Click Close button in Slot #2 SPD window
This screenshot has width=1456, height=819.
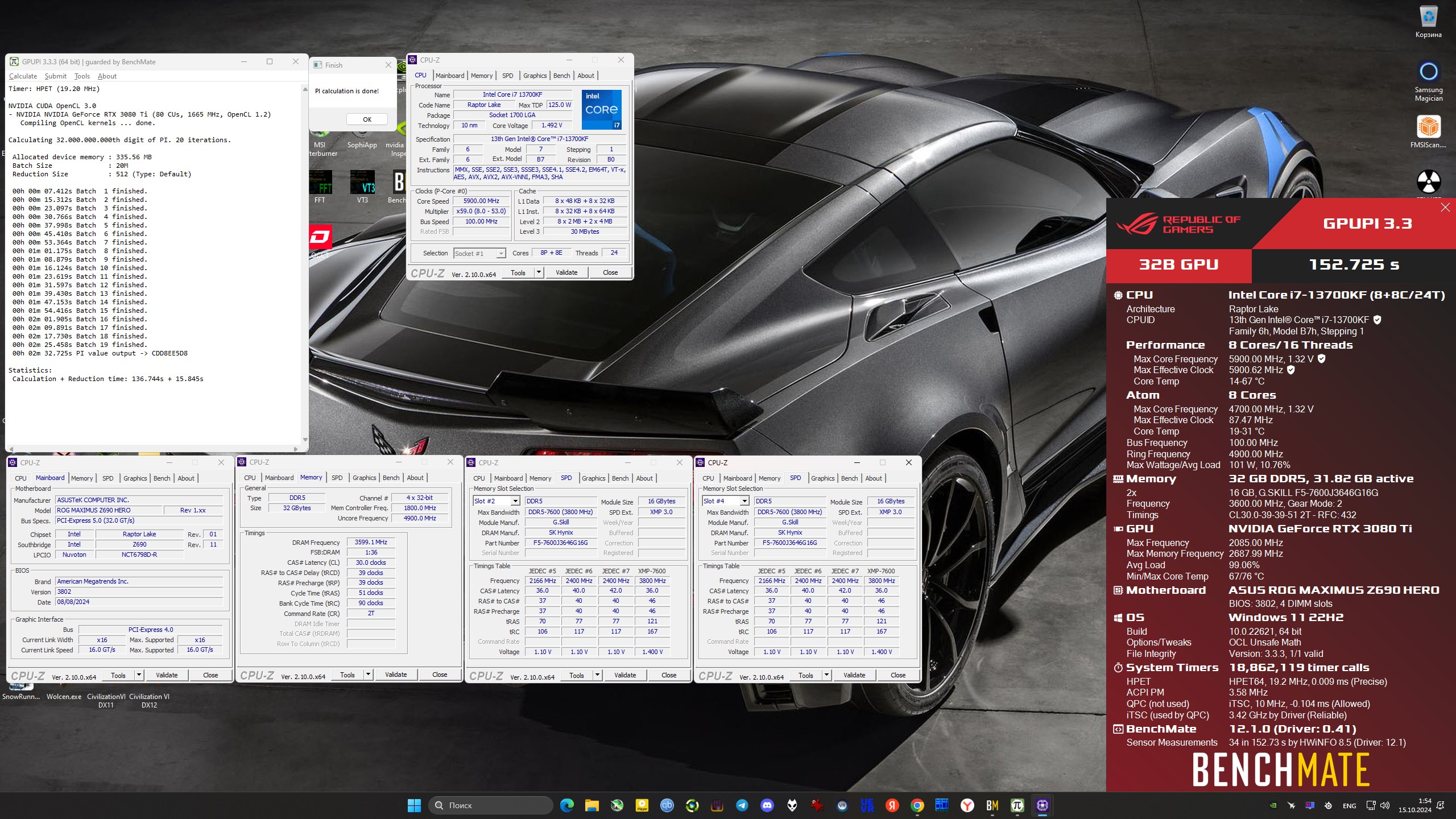click(x=669, y=675)
